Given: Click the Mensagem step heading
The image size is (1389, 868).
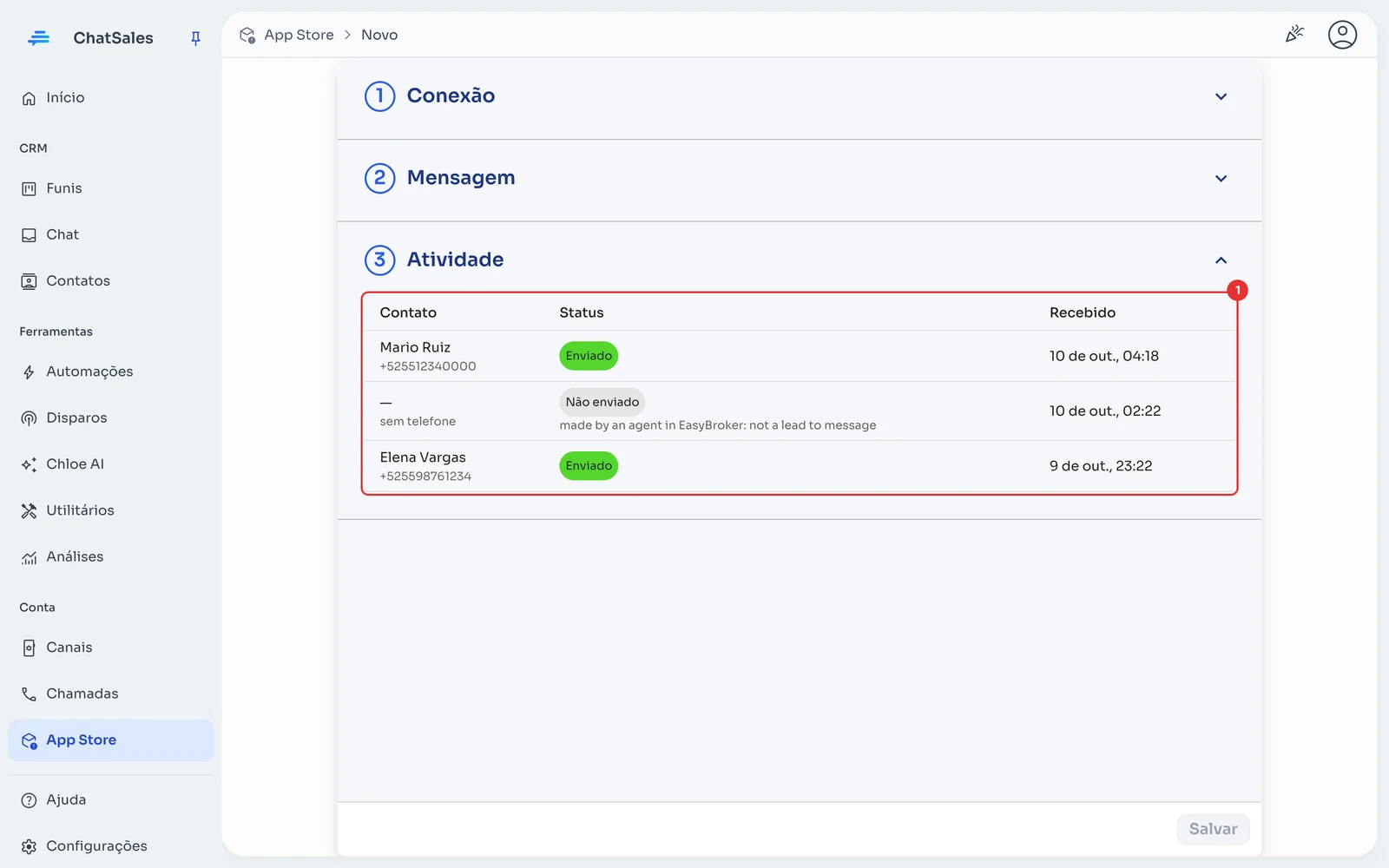Looking at the screenshot, I should pyautogui.click(x=461, y=178).
